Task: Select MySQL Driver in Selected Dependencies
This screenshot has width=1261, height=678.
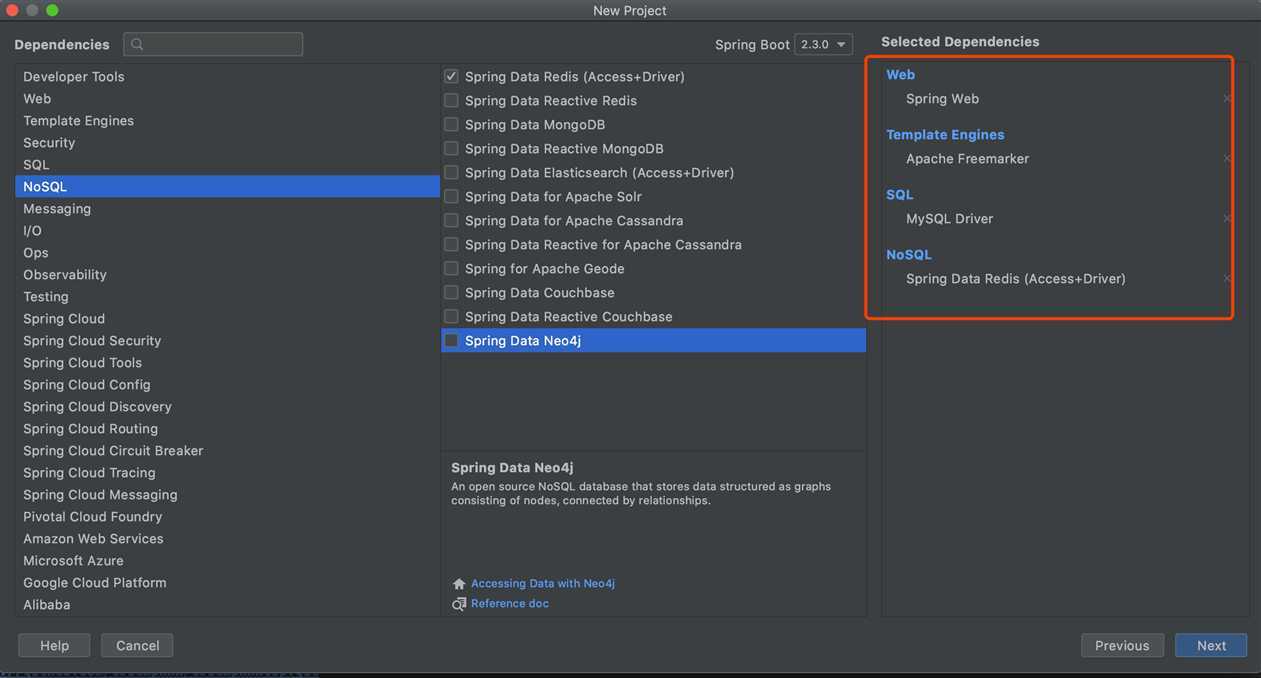Action: (949, 219)
